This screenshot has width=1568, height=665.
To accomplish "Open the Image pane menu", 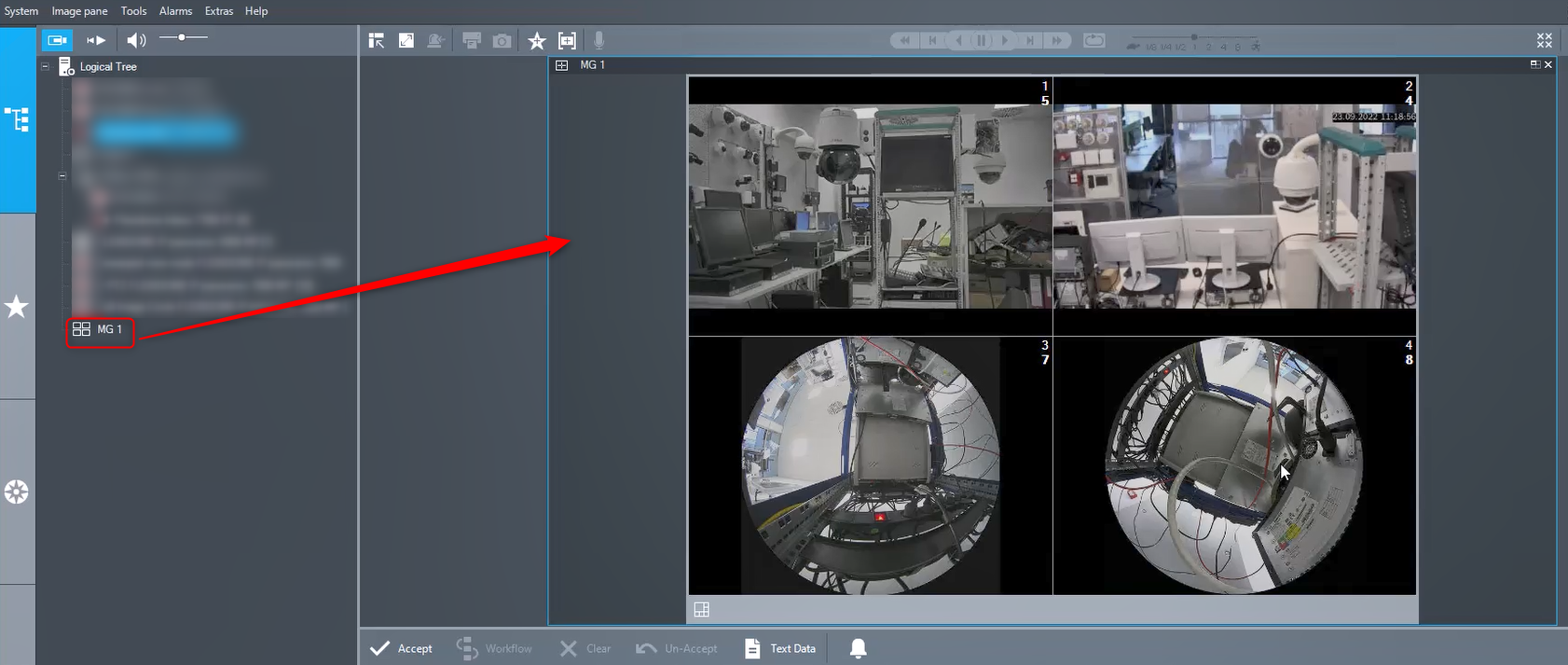I will click(x=79, y=11).
